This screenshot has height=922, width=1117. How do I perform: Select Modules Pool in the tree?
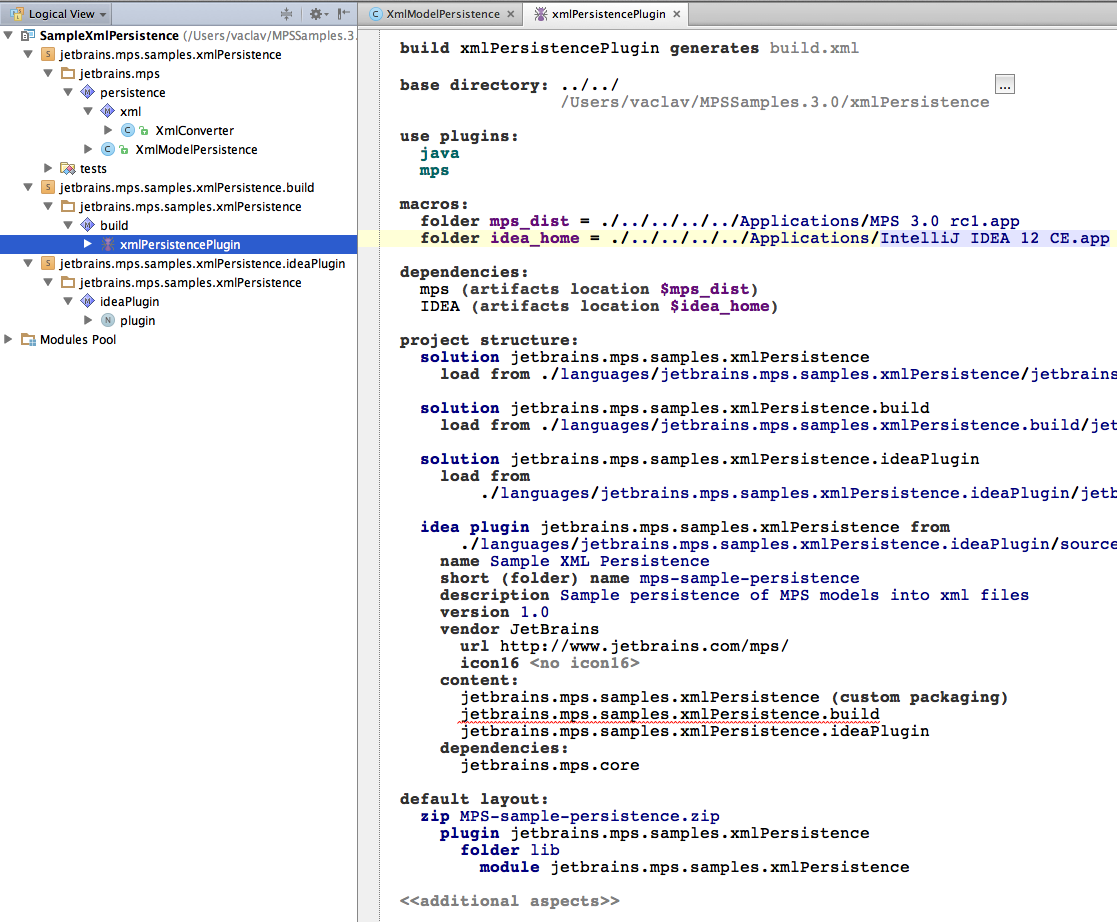78,340
